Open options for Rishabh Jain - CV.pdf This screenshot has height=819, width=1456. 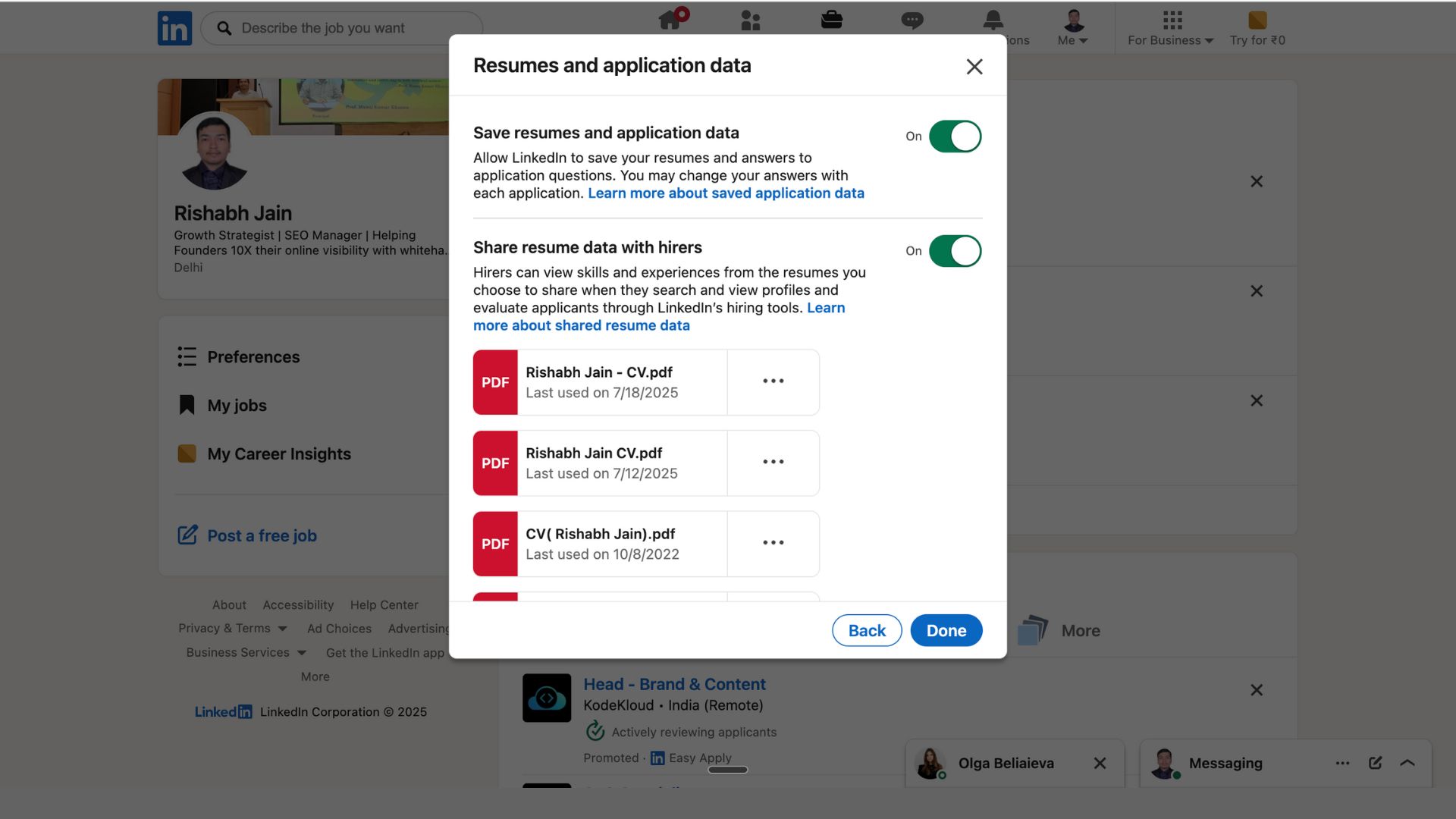pos(773,381)
